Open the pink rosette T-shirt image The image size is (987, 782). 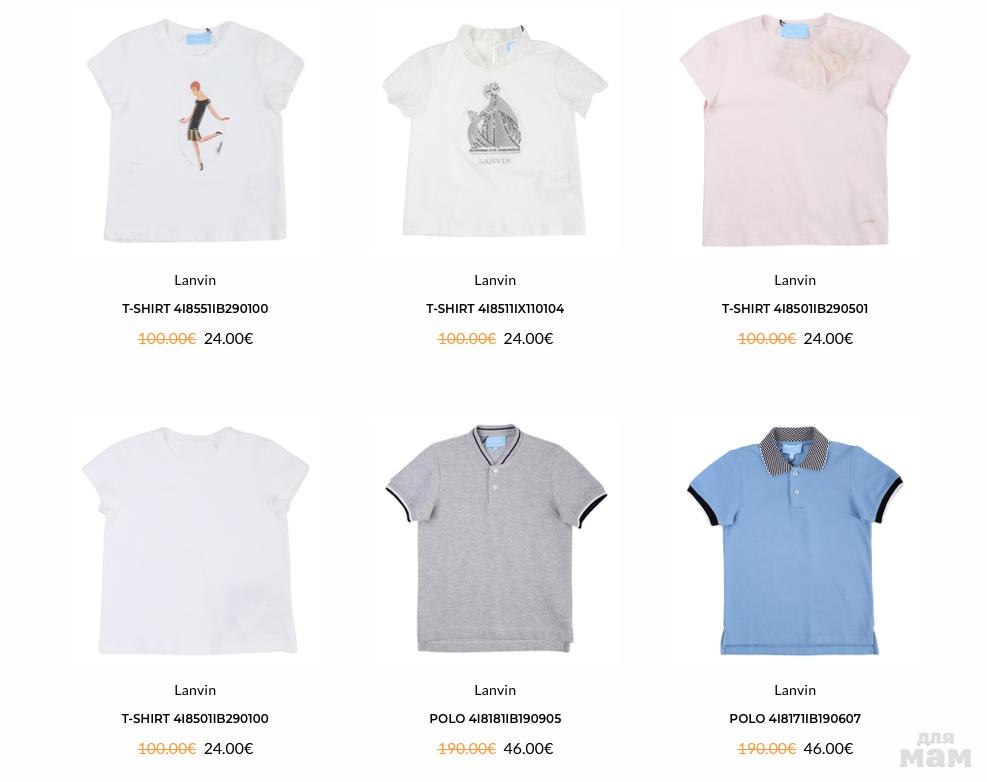tap(795, 130)
